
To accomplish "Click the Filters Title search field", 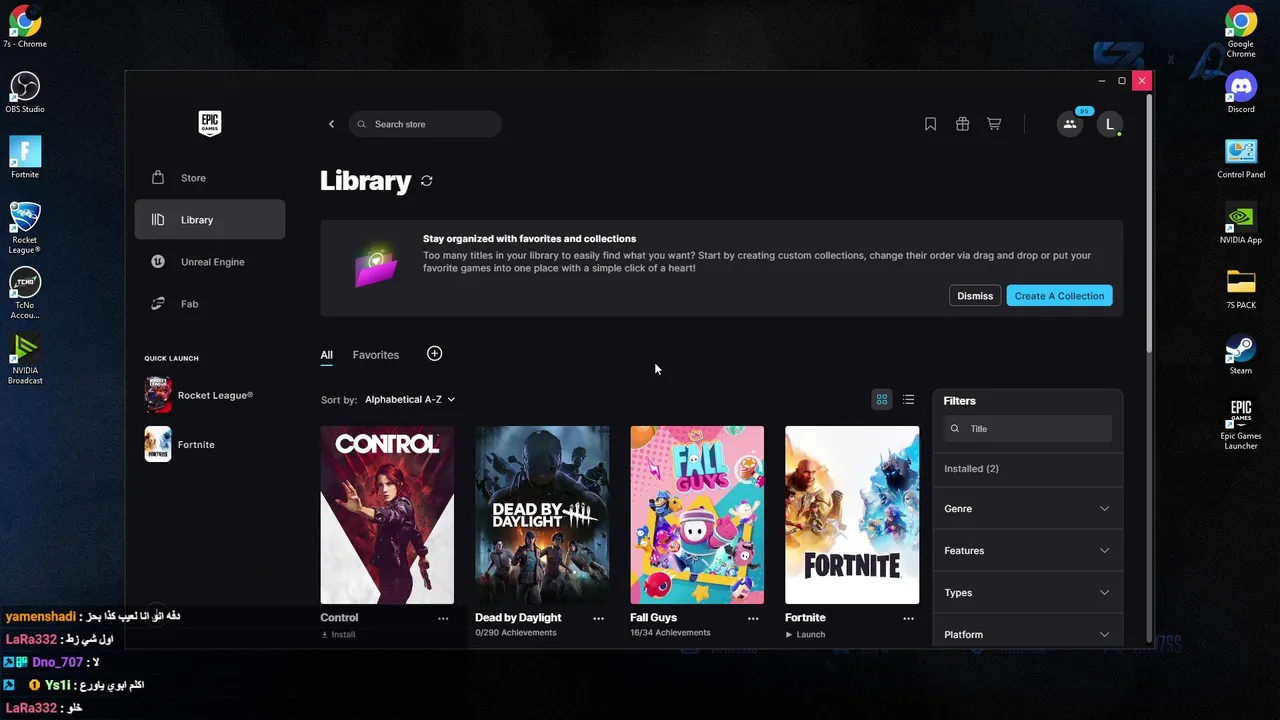I will tap(1028, 429).
